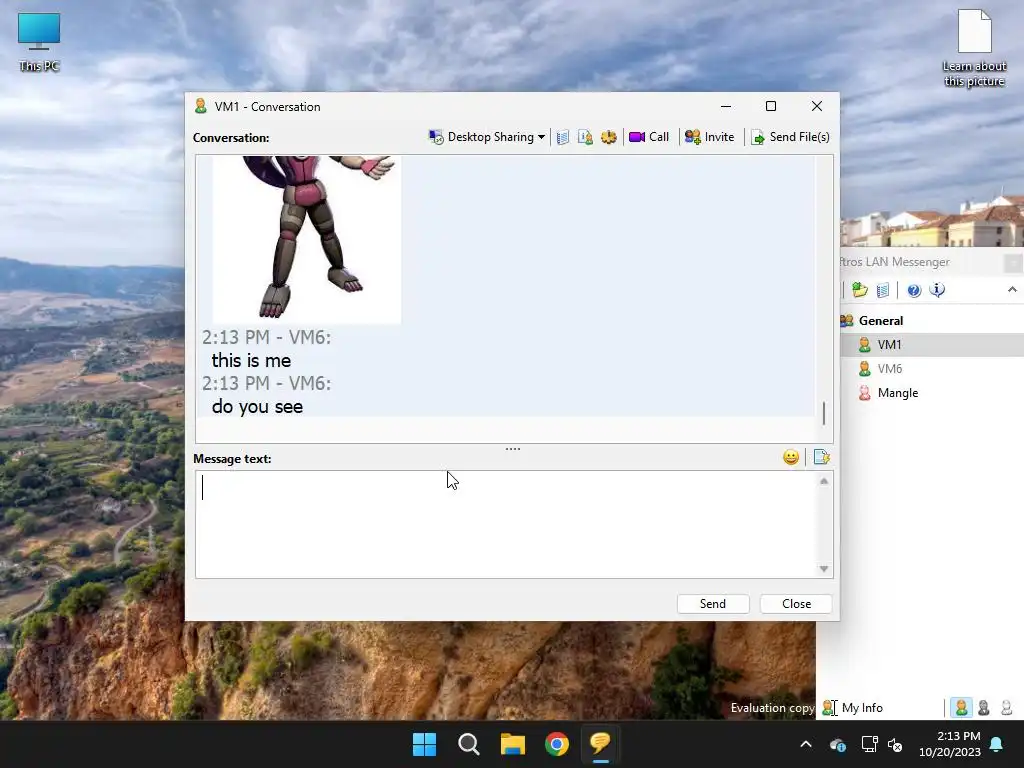Click the About info bubble icon

point(937,290)
